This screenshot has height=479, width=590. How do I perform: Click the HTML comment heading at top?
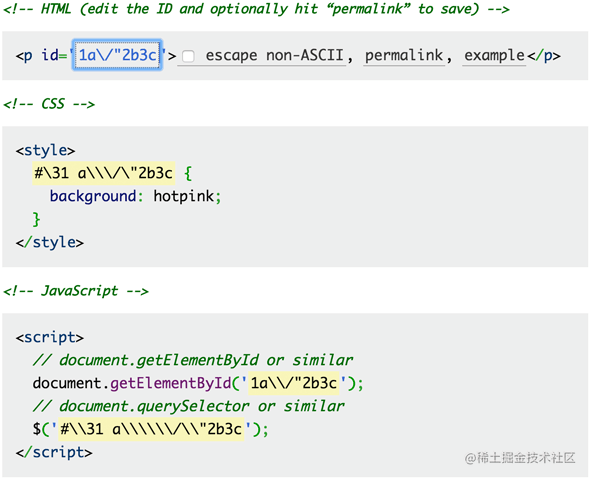click(256, 9)
